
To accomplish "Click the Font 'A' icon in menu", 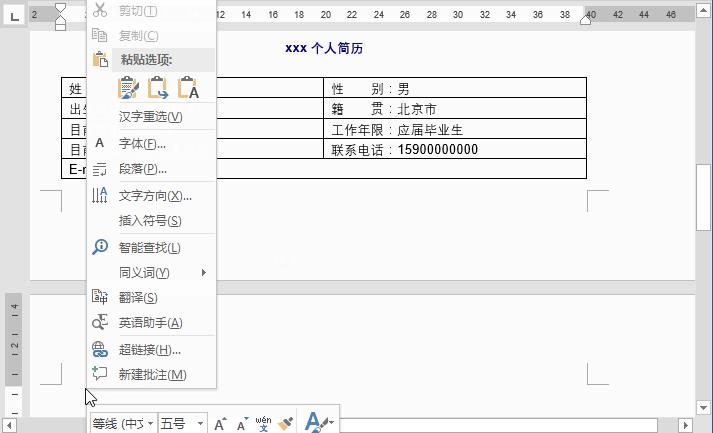I will [x=100, y=143].
